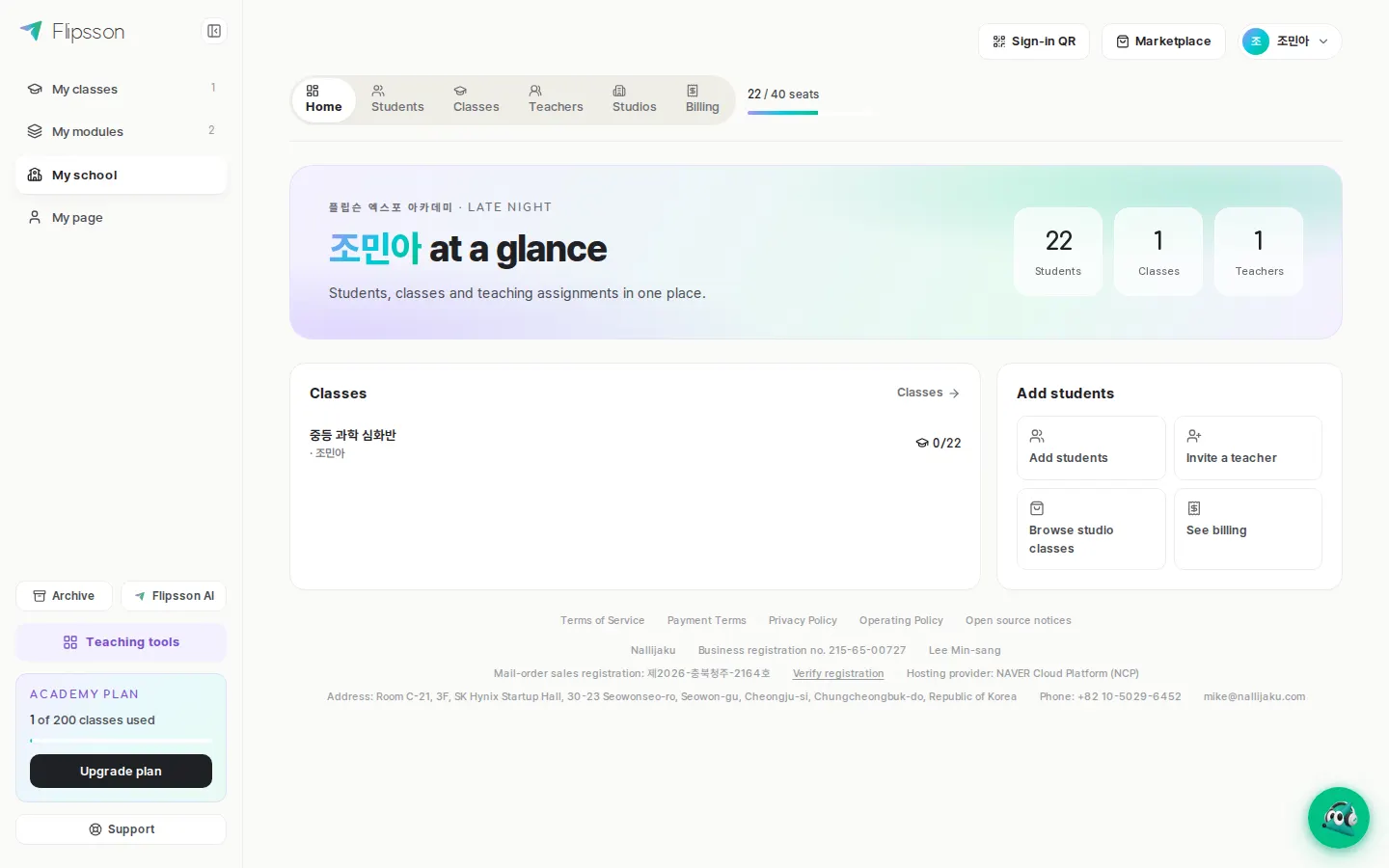The height and width of the screenshot is (868, 1389).
Task: Open the Marketplace button
Action: click(1163, 41)
